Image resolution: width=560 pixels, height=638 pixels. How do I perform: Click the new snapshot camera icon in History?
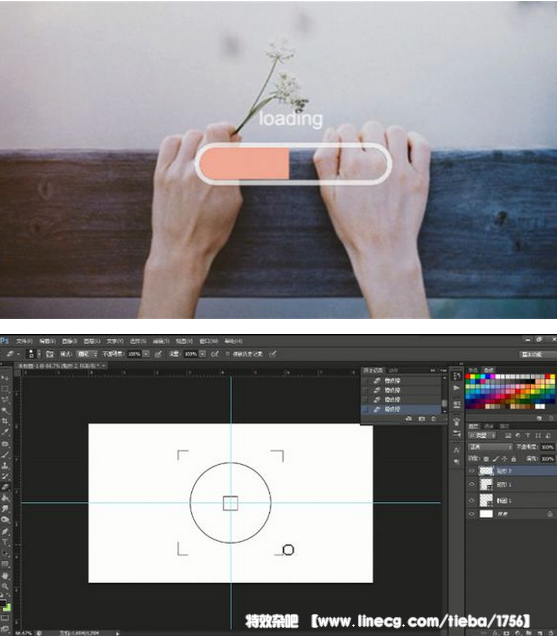coord(422,418)
